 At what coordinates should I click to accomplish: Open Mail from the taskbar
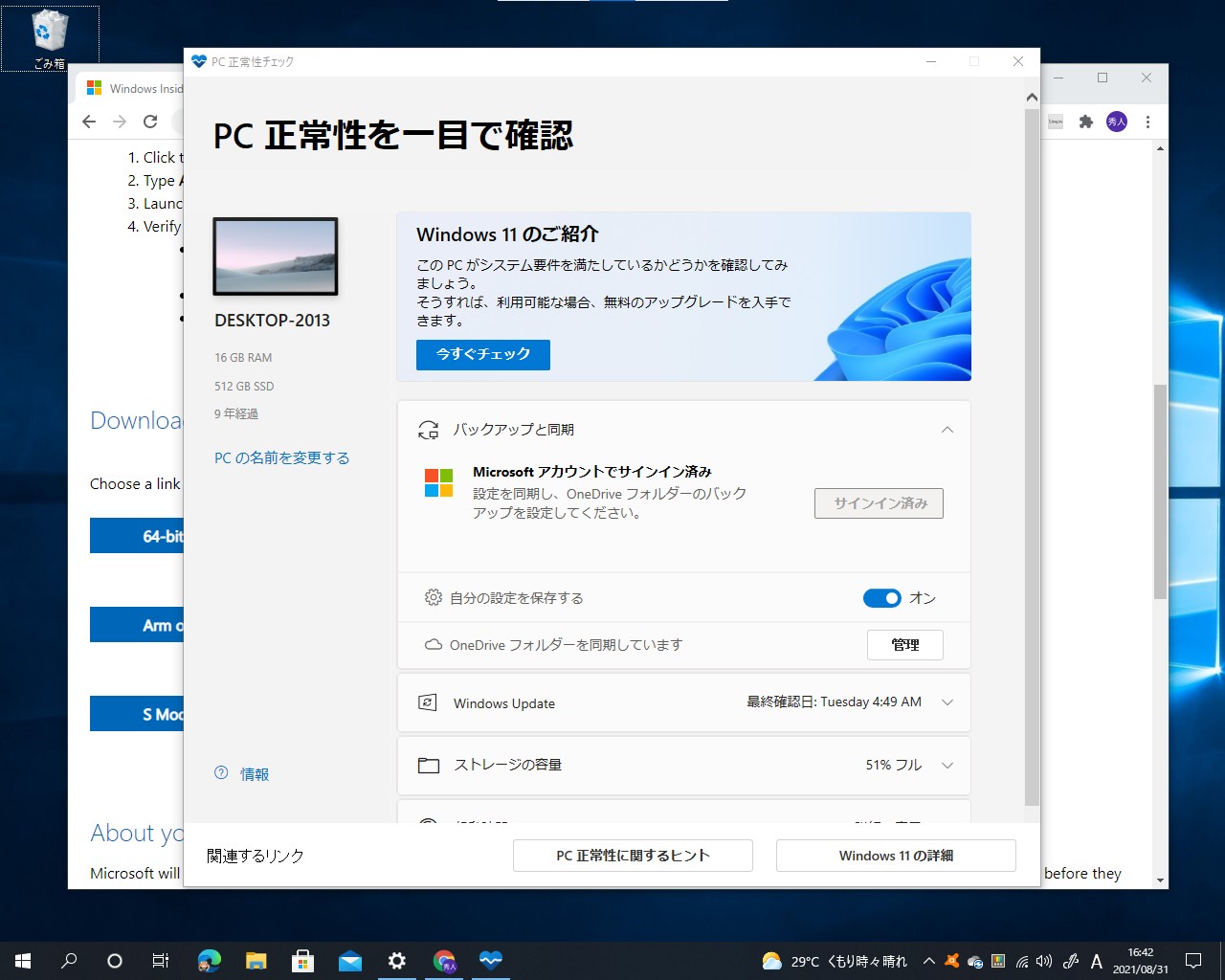point(350,960)
